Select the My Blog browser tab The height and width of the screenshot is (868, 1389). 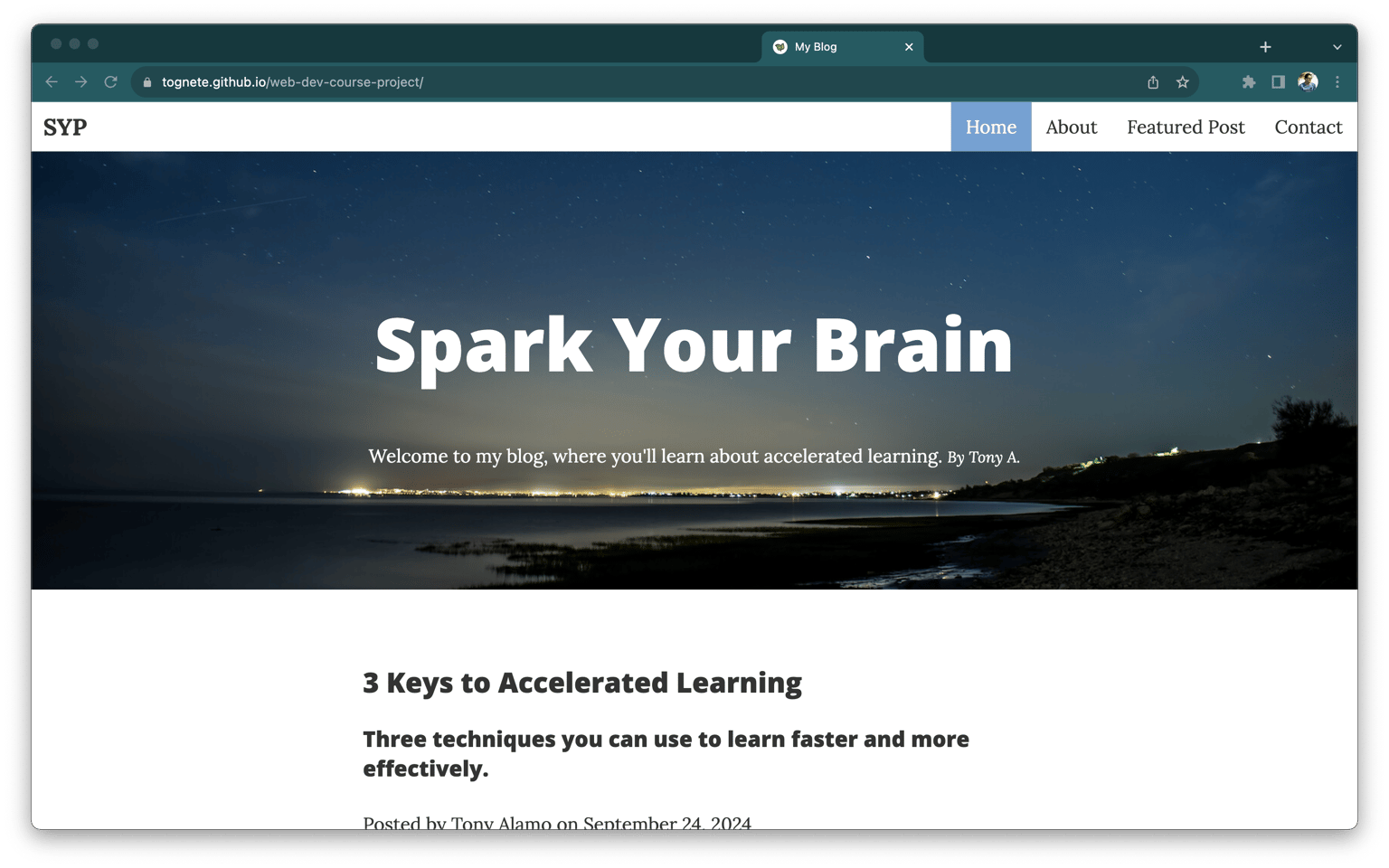coord(843,47)
